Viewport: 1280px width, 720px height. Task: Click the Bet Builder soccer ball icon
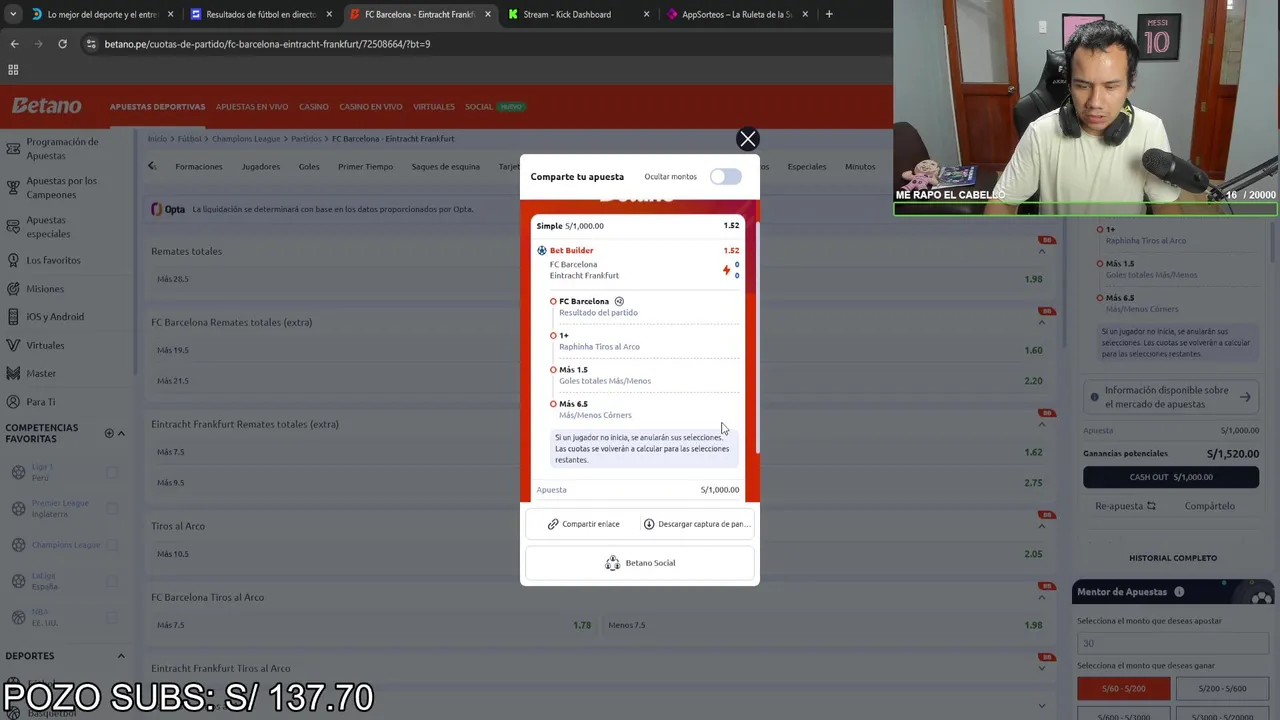pos(542,250)
